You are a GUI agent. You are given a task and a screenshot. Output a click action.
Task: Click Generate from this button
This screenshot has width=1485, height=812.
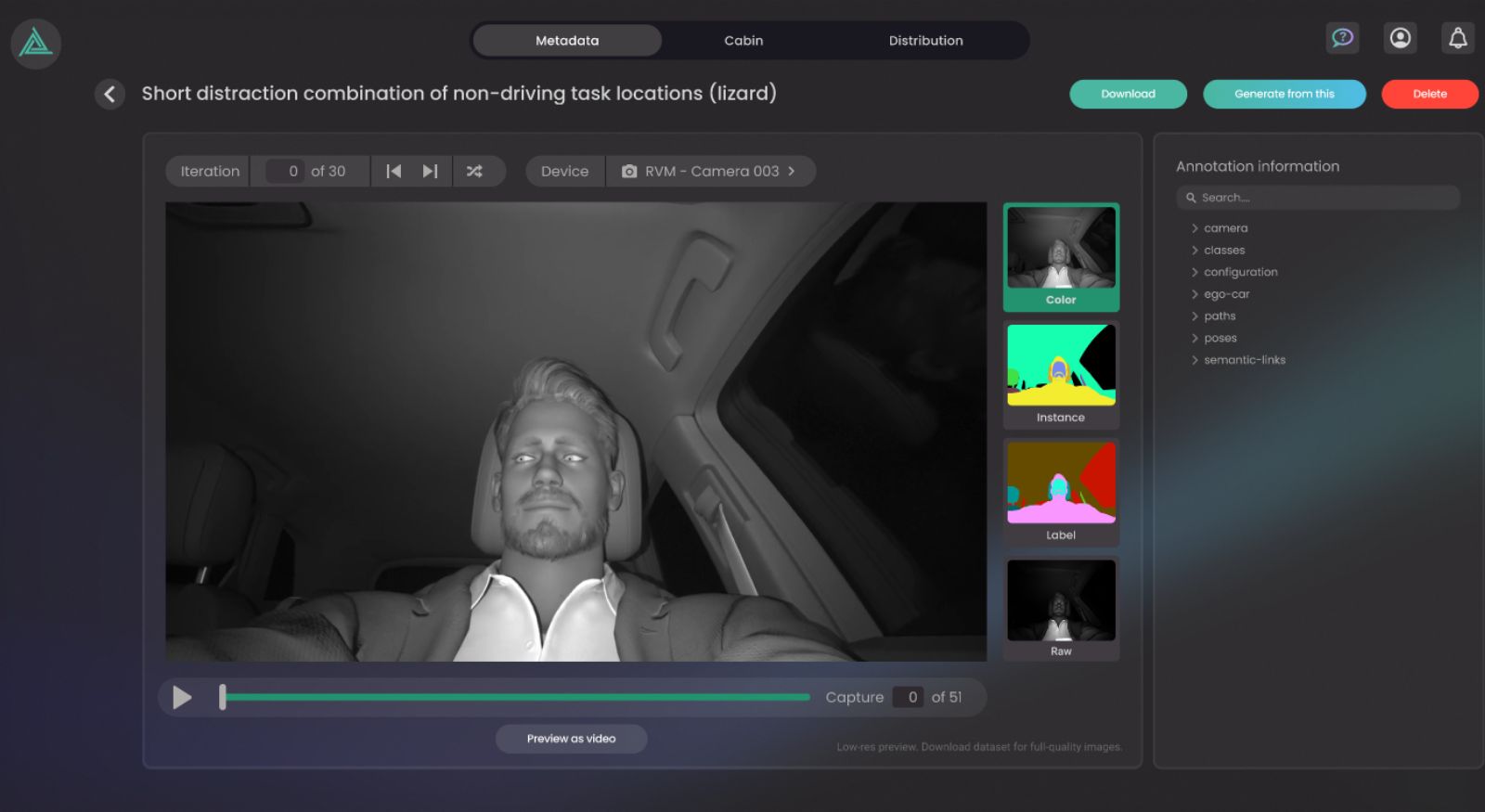pyautogui.click(x=1285, y=94)
